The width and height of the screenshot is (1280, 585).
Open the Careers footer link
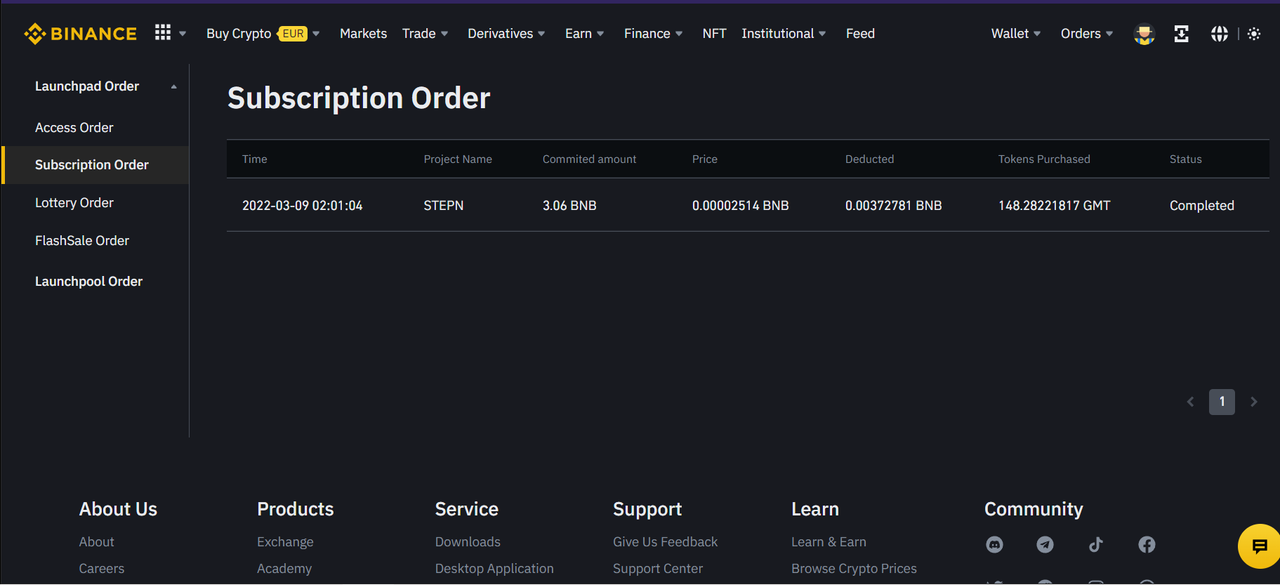click(102, 569)
